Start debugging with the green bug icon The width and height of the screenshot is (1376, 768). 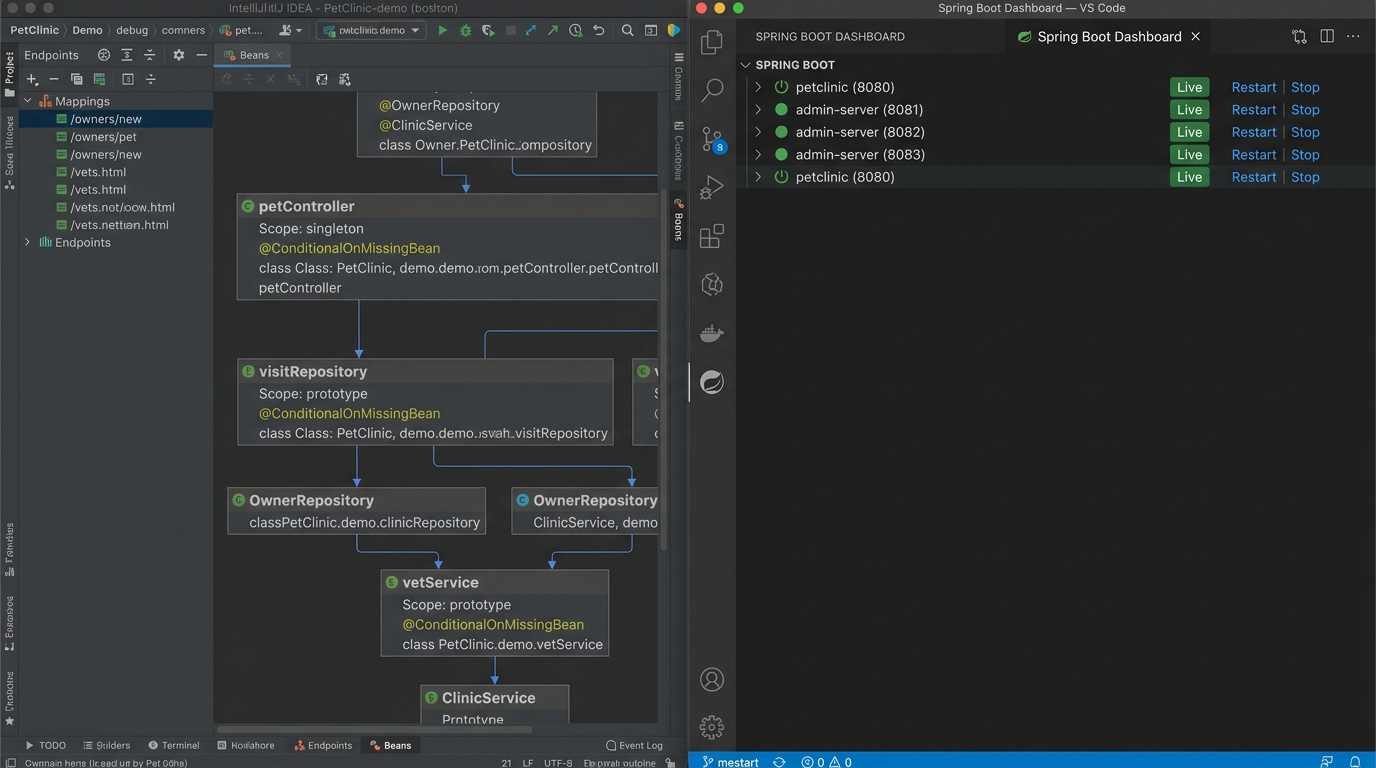pyautogui.click(x=466, y=31)
